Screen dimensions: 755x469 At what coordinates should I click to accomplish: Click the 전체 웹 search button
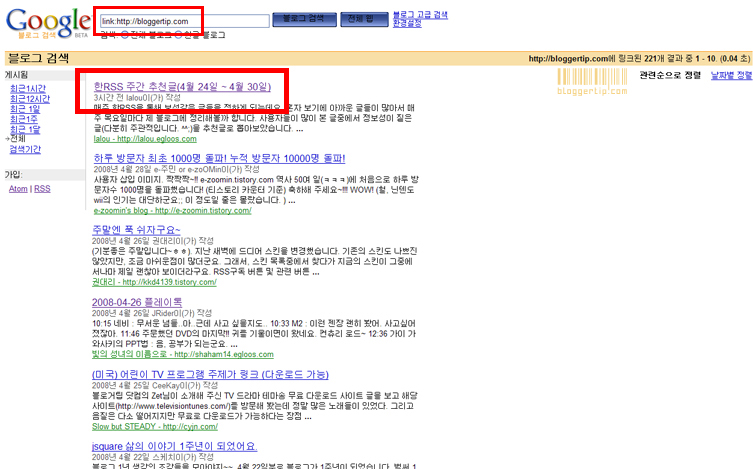coord(364,19)
